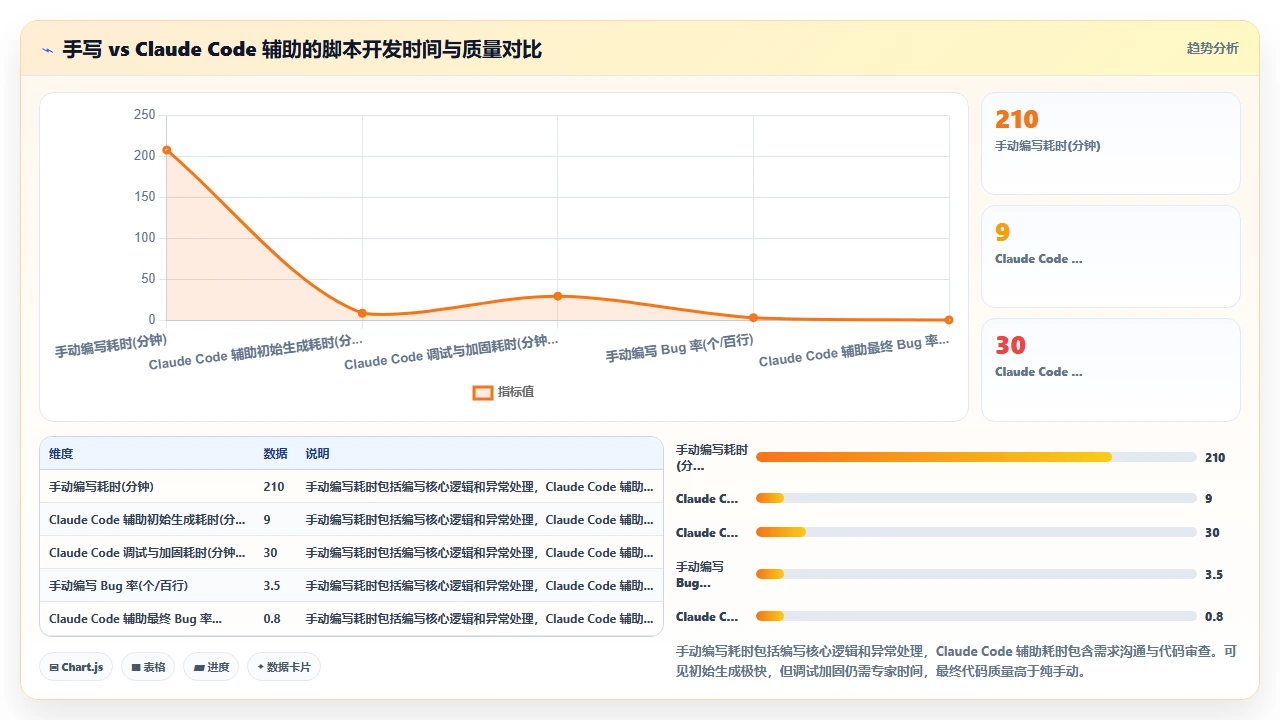Screen dimensions: 1280x720
Task: Click the data point for Claude Code 辅助初始生成耗时
Action: click(x=362, y=313)
